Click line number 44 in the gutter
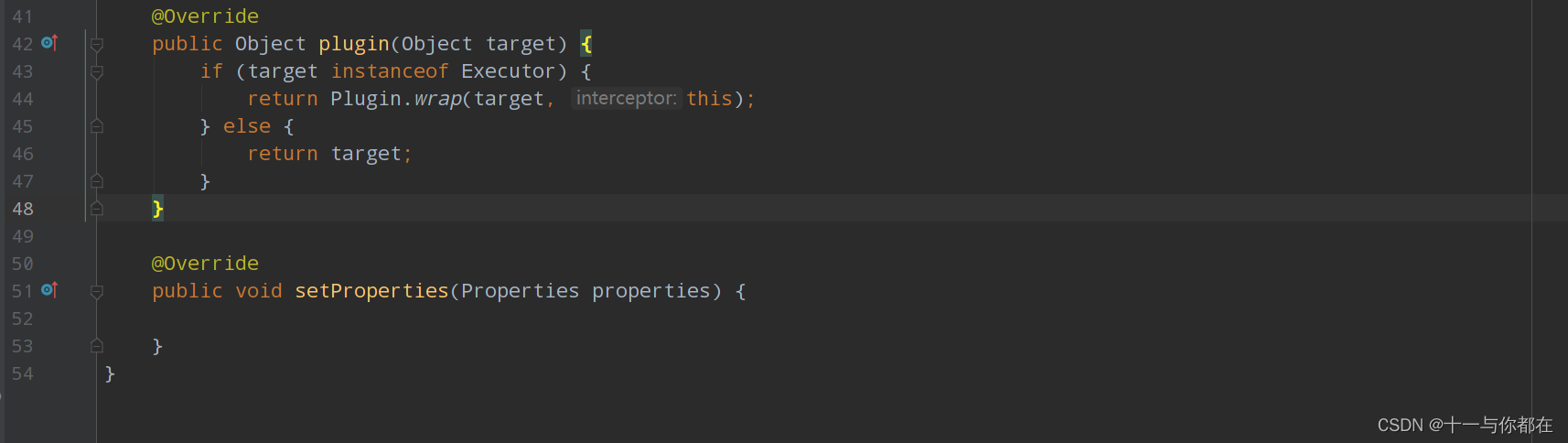The width and height of the screenshot is (1568, 443). 23,99
